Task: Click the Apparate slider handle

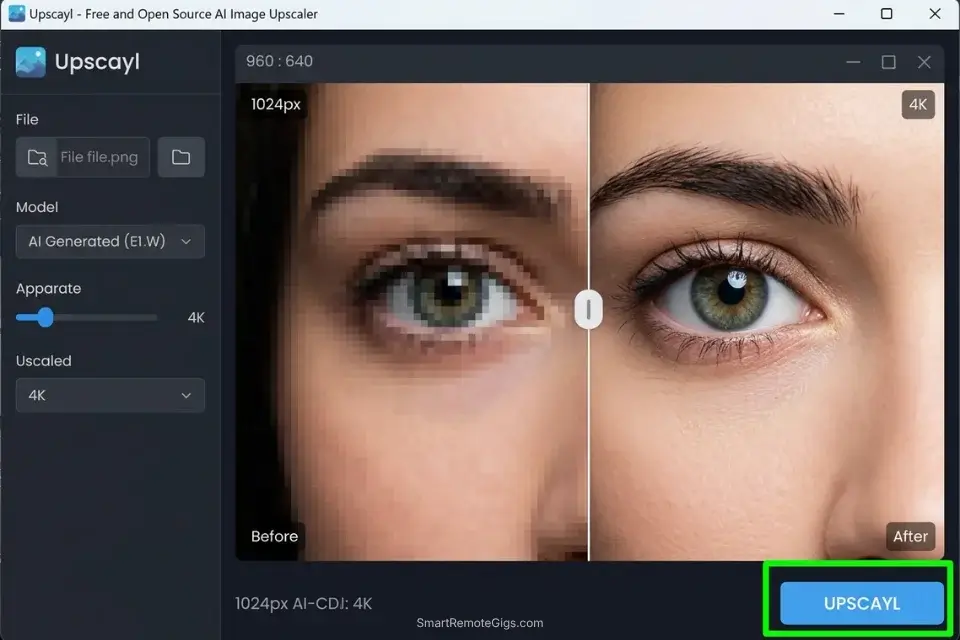Action: [45, 317]
